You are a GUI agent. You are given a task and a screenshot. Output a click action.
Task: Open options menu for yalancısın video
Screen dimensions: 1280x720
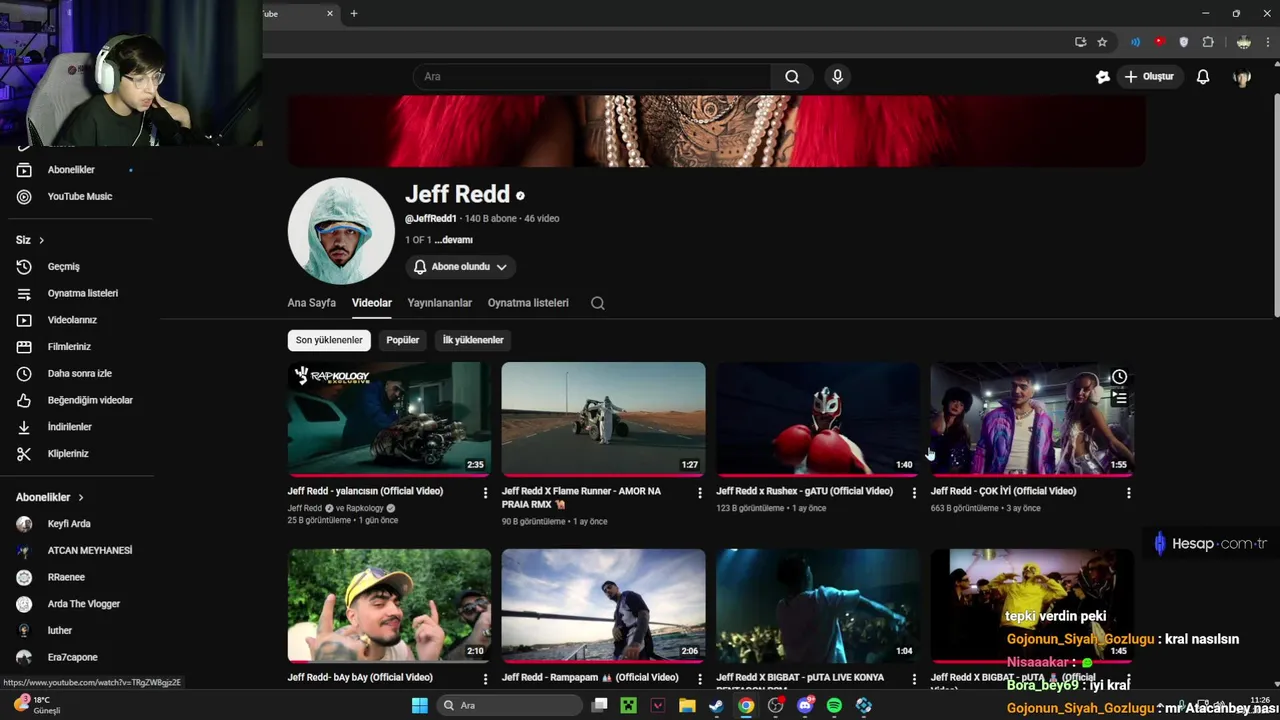pyautogui.click(x=486, y=493)
